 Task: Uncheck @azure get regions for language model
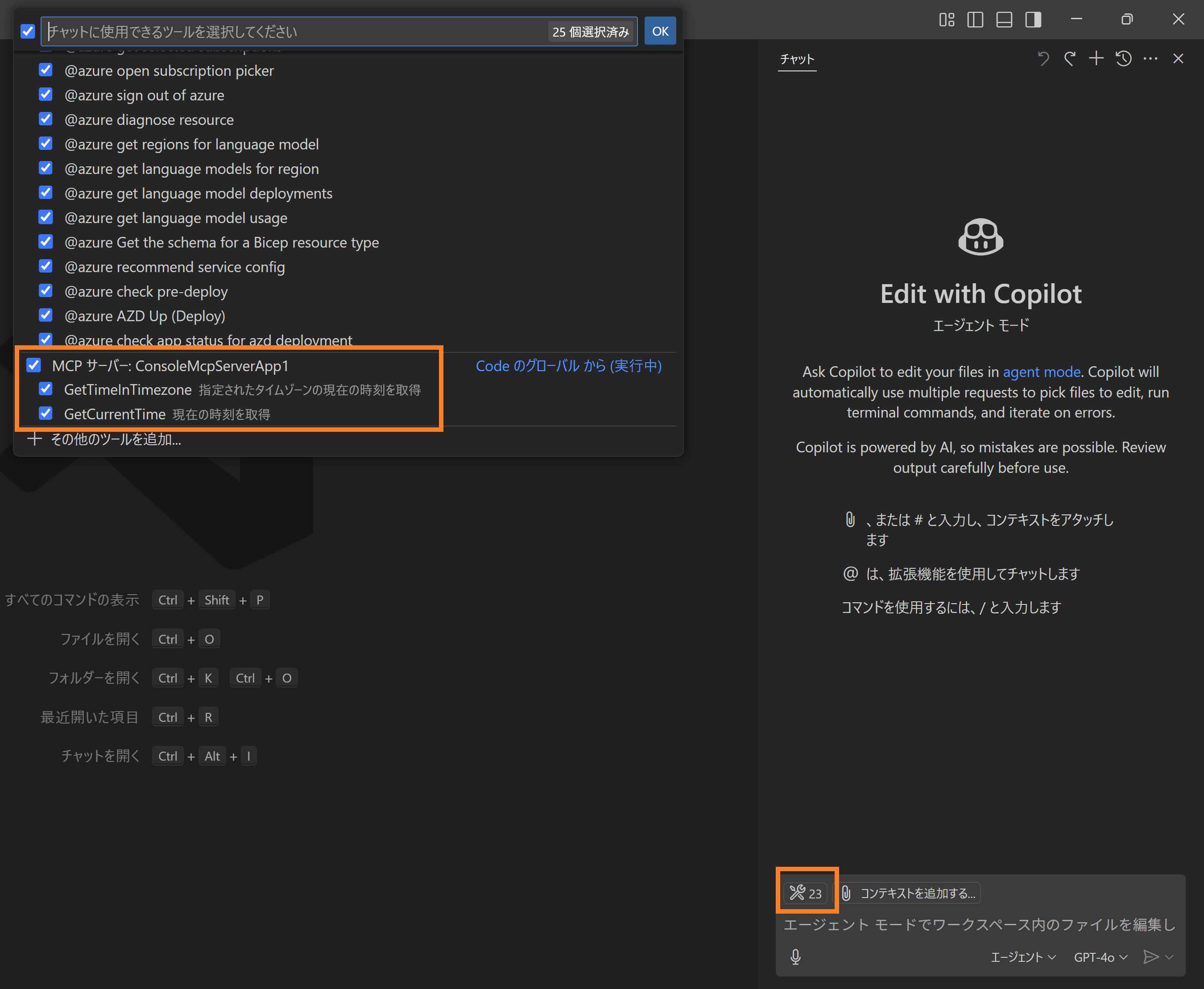click(x=46, y=144)
